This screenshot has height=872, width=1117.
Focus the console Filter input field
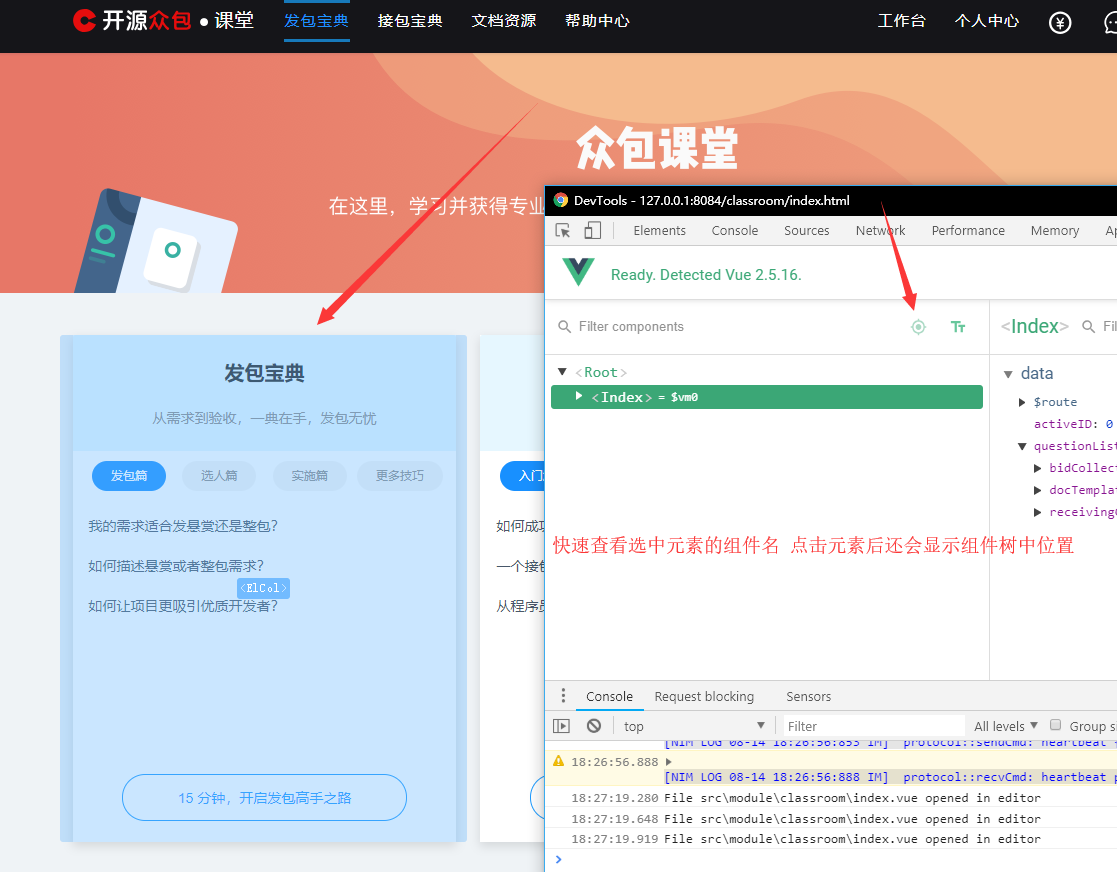point(874,726)
